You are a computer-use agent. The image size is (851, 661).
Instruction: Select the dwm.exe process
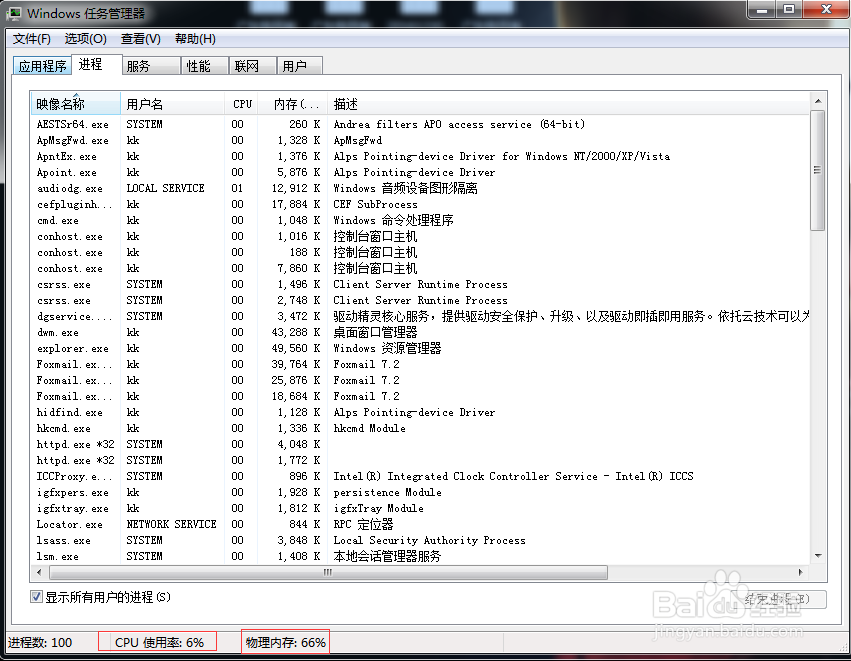tap(420, 333)
